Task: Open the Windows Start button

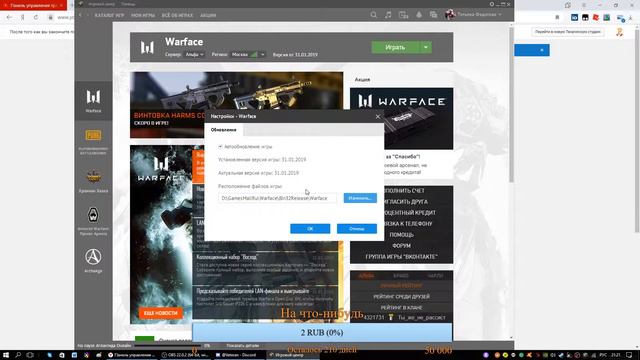Action: pyautogui.click(x=6, y=355)
